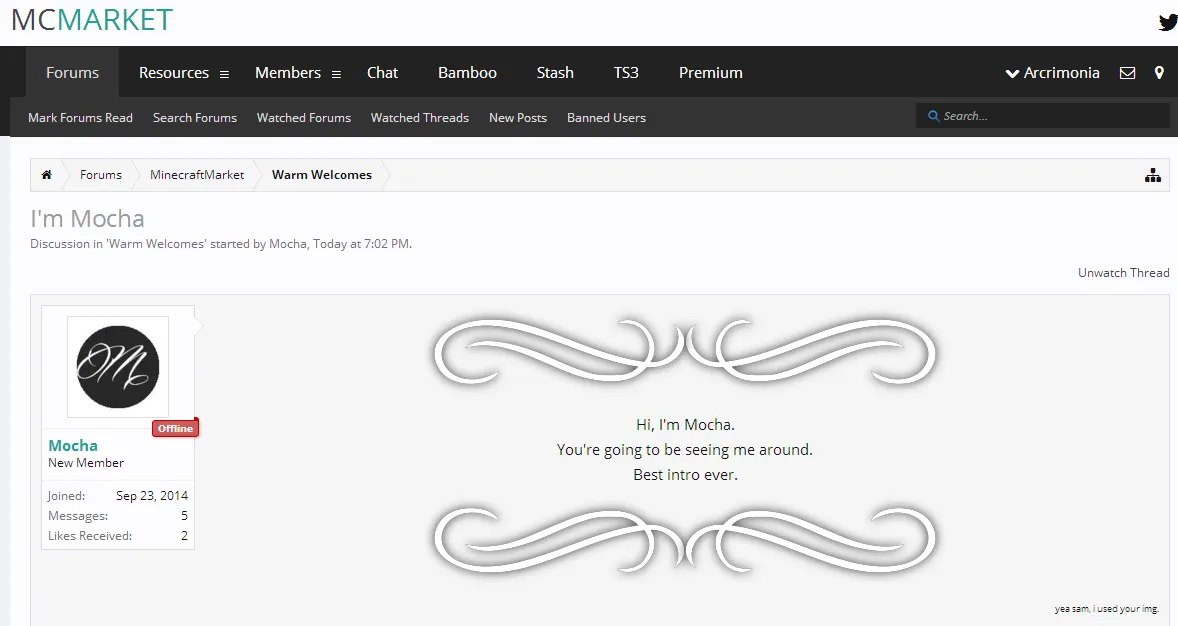Open Search Forums link
This screenshot has height=626, width=1178.
pos(195,117)
